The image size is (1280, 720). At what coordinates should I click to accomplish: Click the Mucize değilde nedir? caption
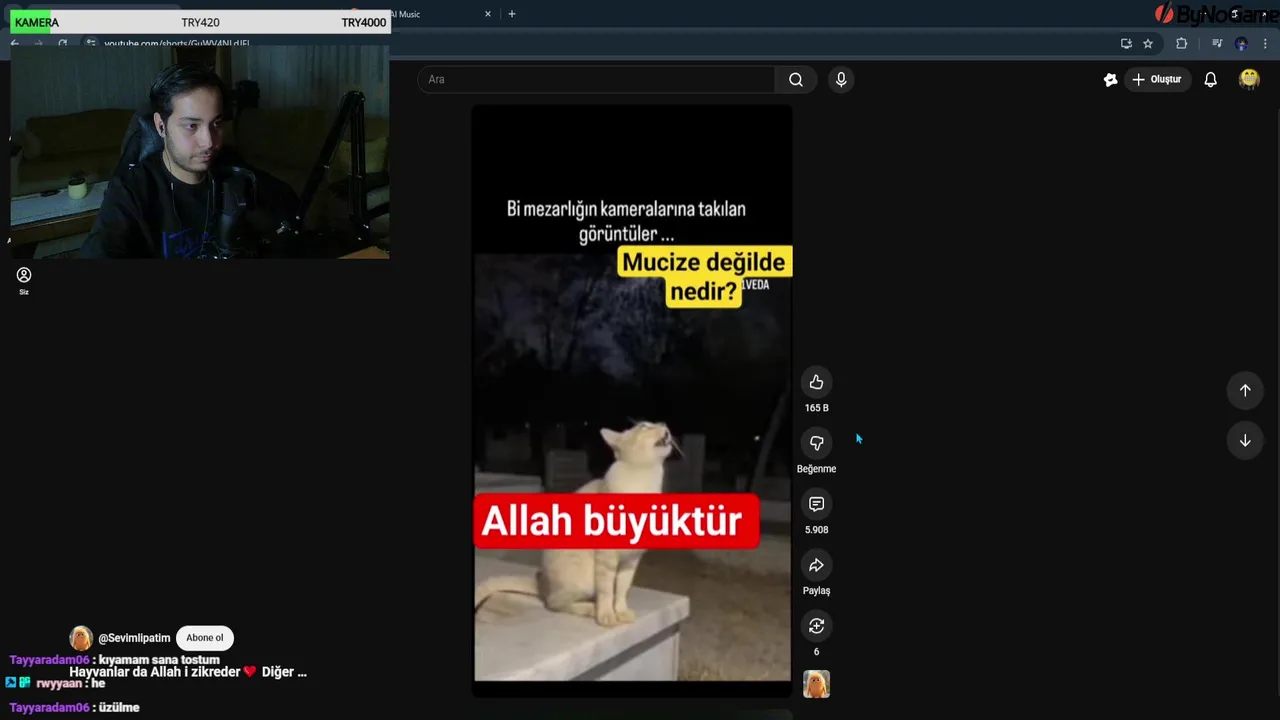tap(704, 276)
